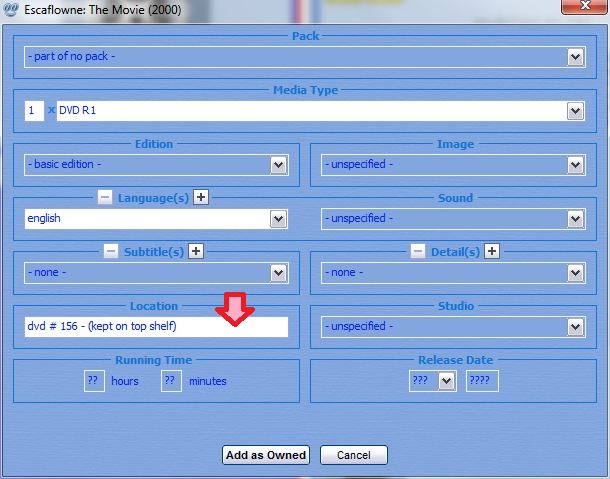The height and width of the screenshot is (479, 610).
Task: Click the '- part of no pack -' text
Action: pos(71,56)
